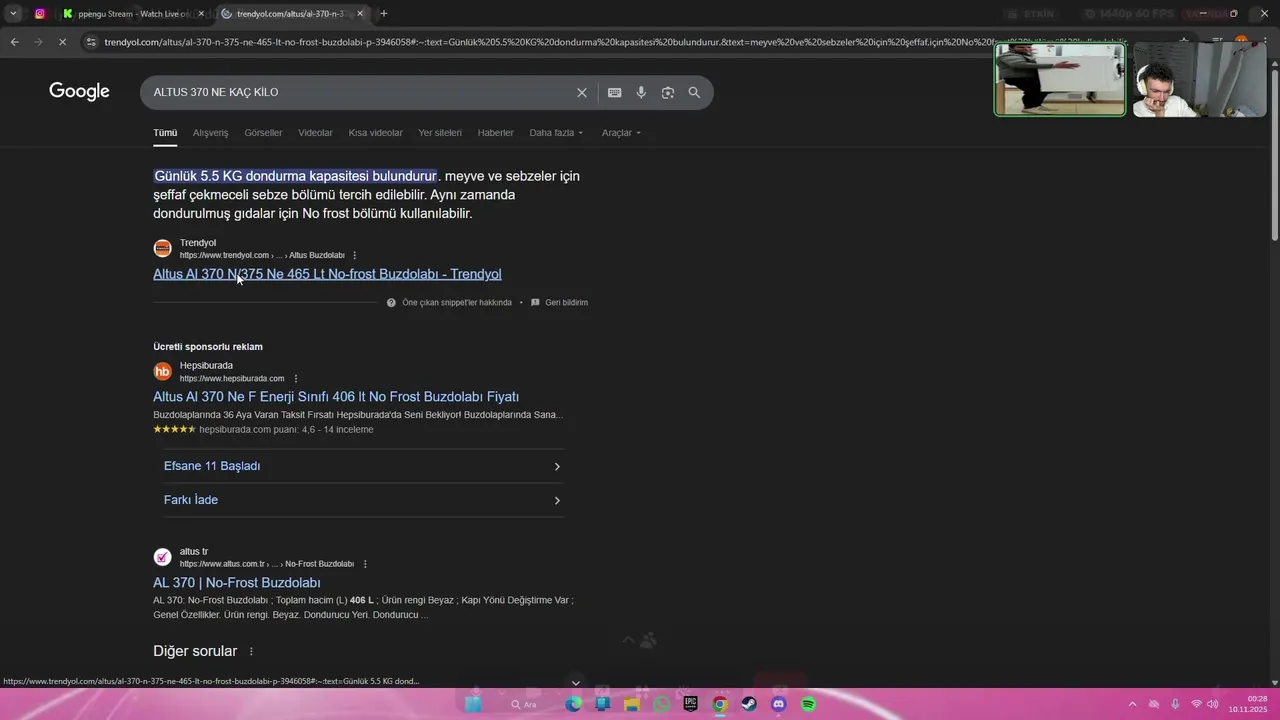Expand the Araçlar dropdown
Screen dimensions: 1280x720
click(621, 133)
